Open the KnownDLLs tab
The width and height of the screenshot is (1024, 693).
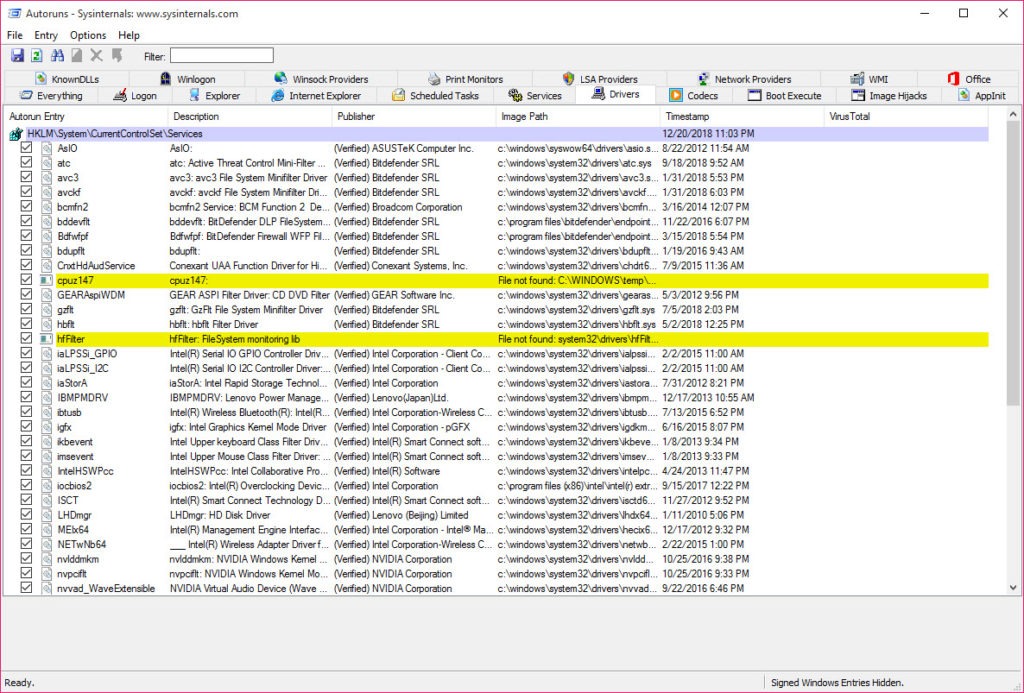tap(67, 79)
